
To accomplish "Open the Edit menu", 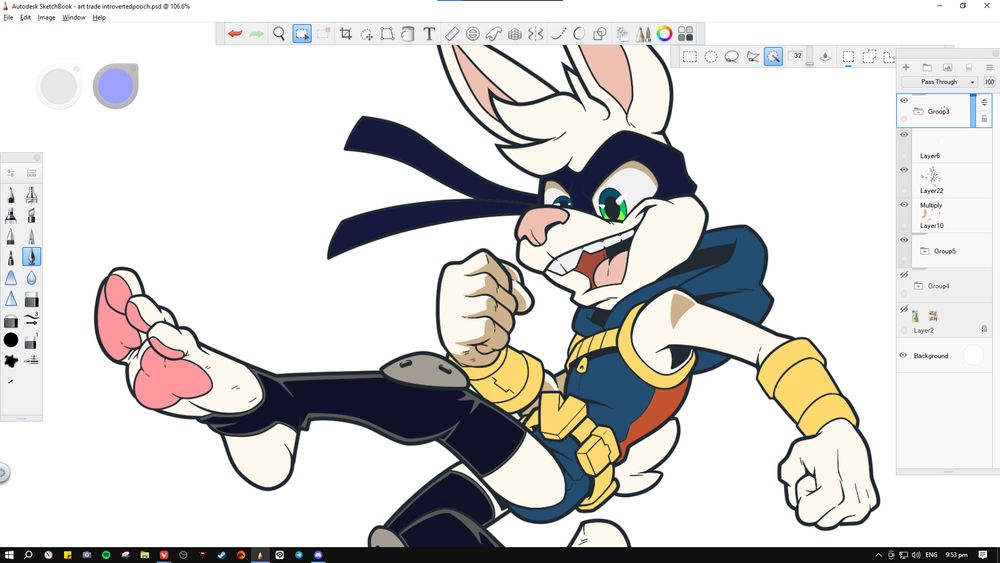I will pyautogui.click(x=25, y=17).
